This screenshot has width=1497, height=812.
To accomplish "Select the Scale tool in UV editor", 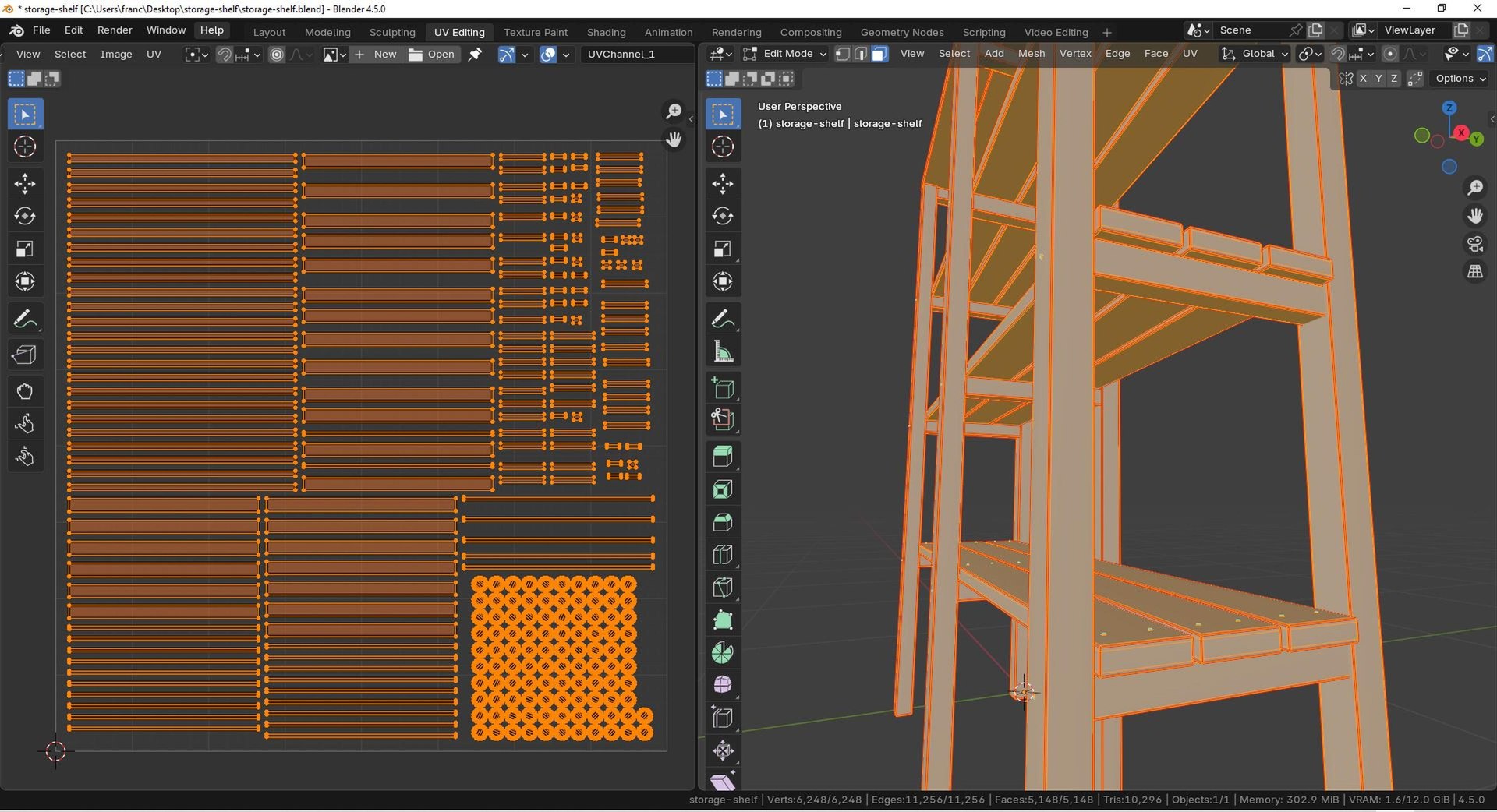I will pos(25,249).
